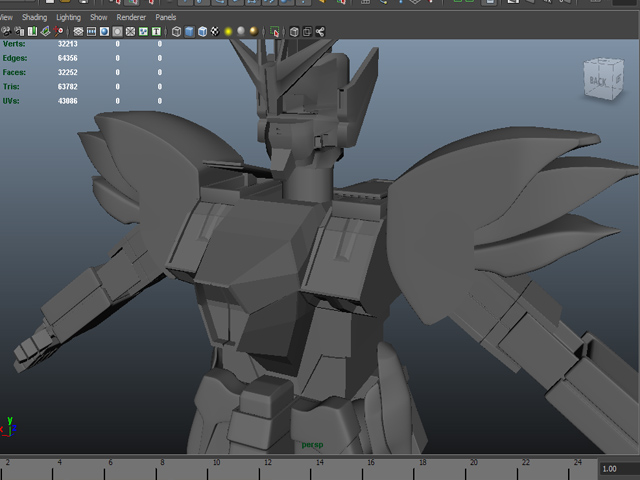Click the persp camera label
This screenshot has width=640, height=480.
[312, 444]
